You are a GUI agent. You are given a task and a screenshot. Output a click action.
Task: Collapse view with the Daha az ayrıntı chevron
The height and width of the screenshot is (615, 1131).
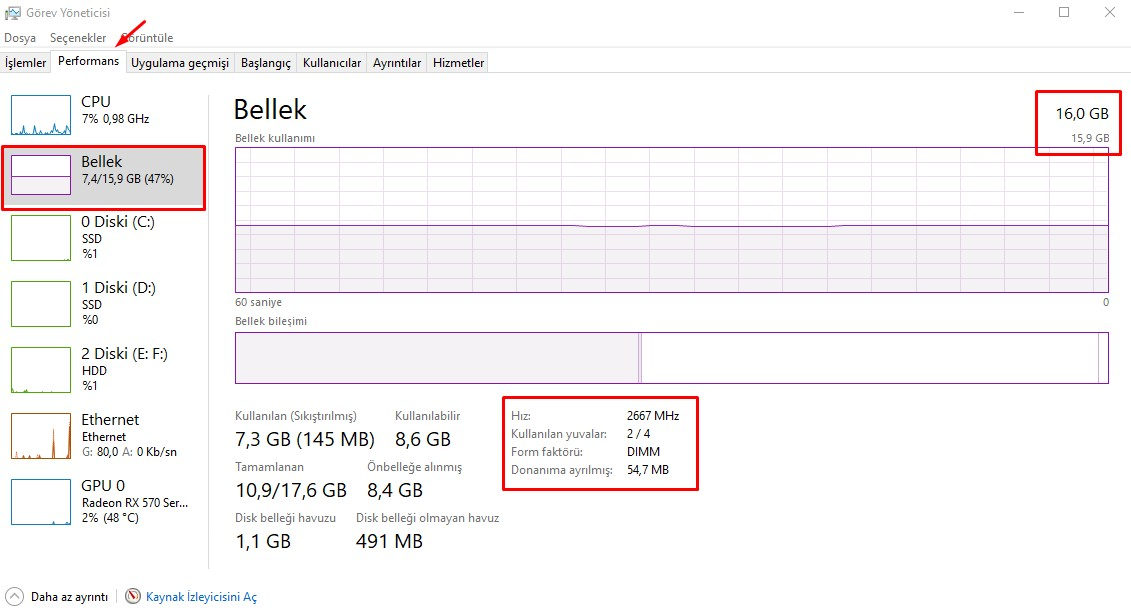14,596
